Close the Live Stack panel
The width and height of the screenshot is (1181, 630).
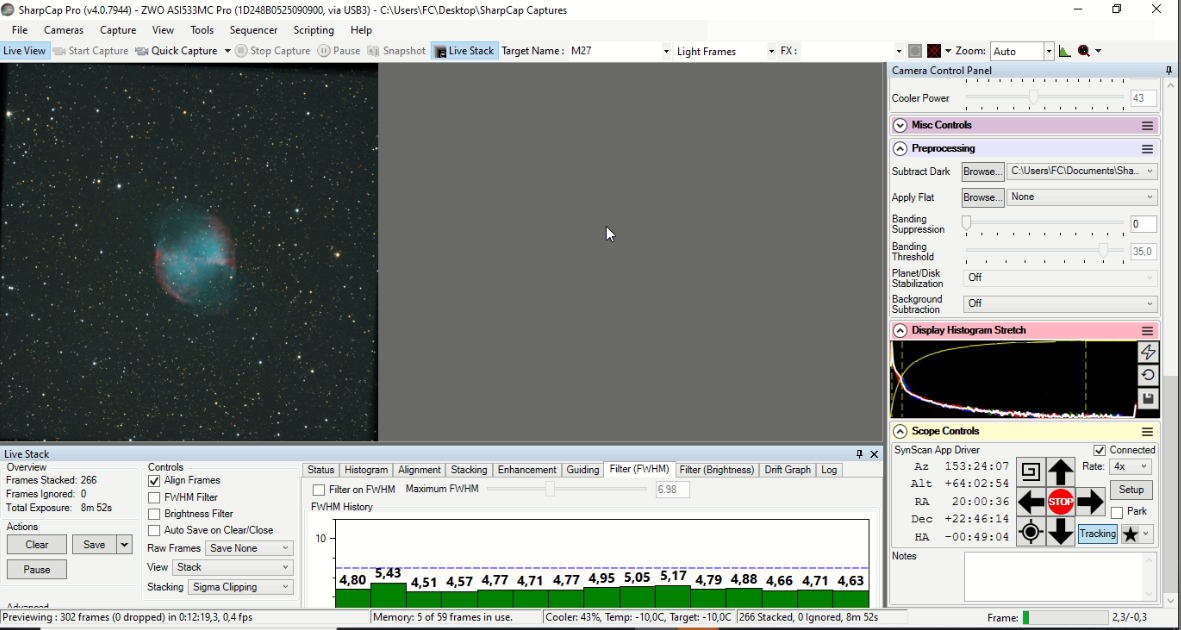coord(874,454)
